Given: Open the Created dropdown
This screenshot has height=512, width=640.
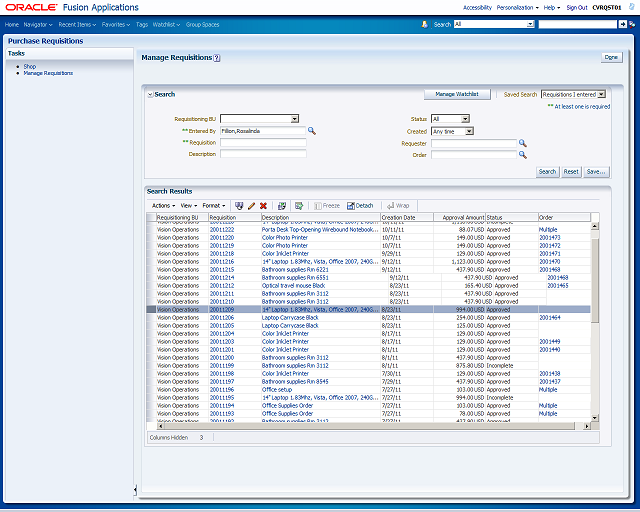Looking at the screenshot, I should point(469,131).
